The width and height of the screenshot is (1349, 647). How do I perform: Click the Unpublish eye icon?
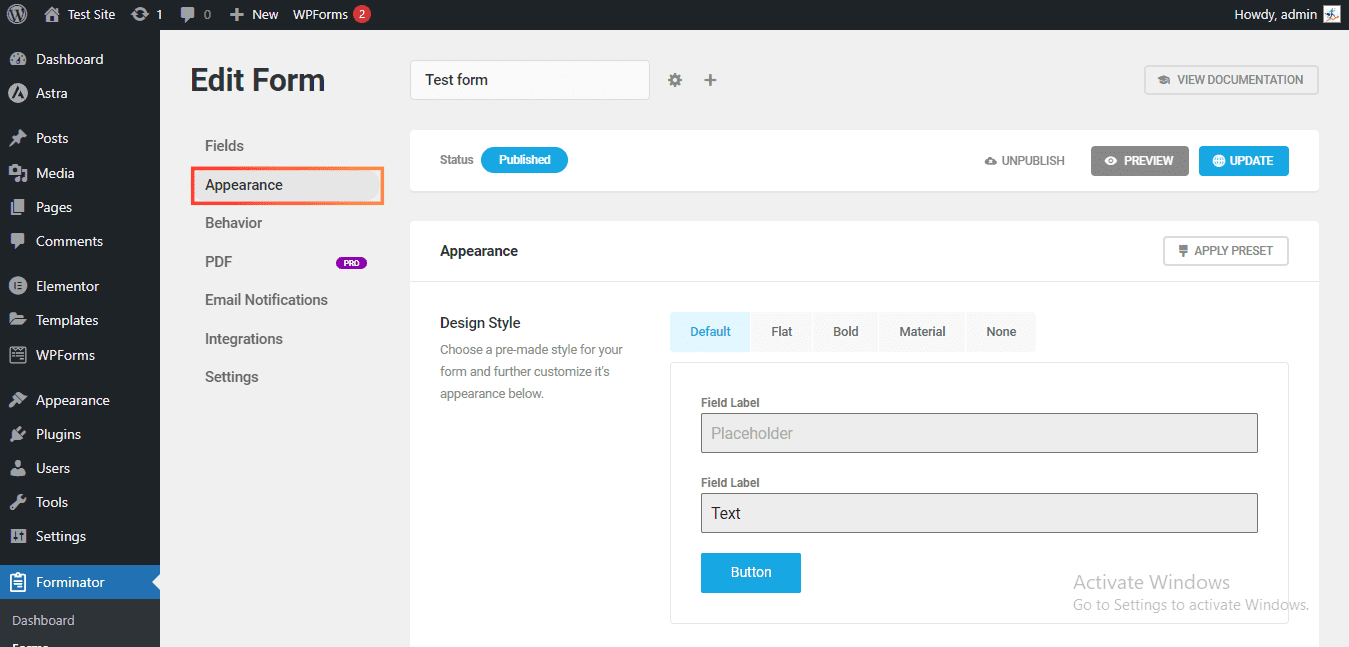click(1024, 160)
